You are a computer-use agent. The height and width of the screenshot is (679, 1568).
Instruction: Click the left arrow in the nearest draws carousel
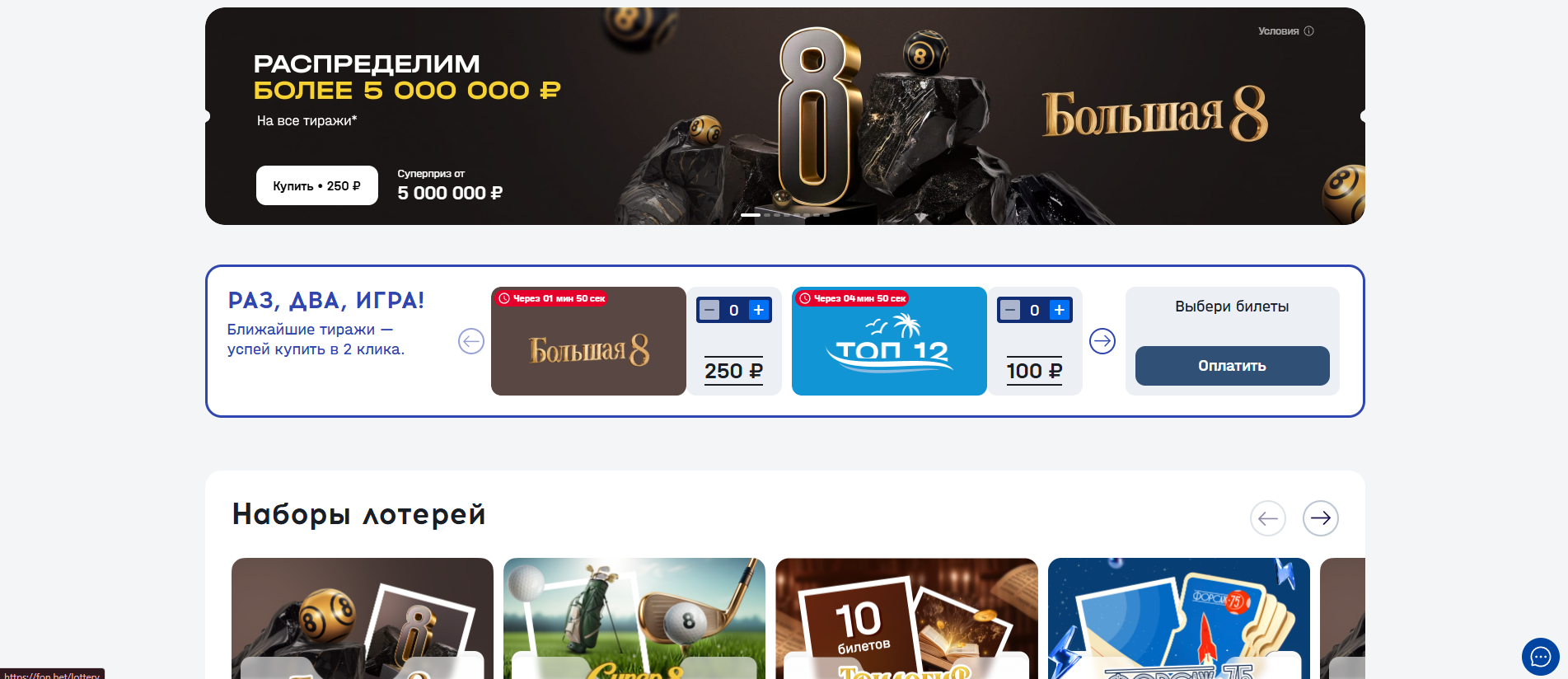coord(471,341)
